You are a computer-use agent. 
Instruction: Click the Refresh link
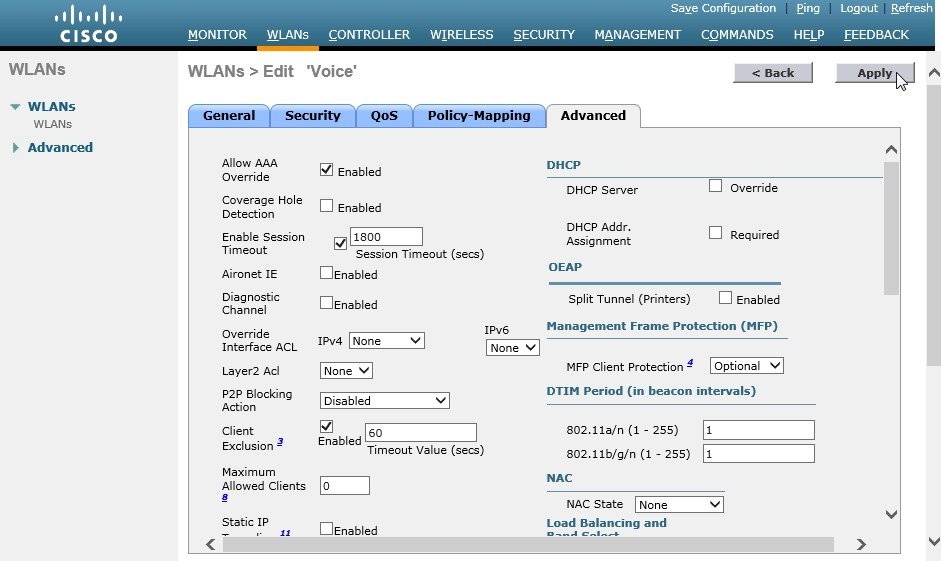(911, 8)
